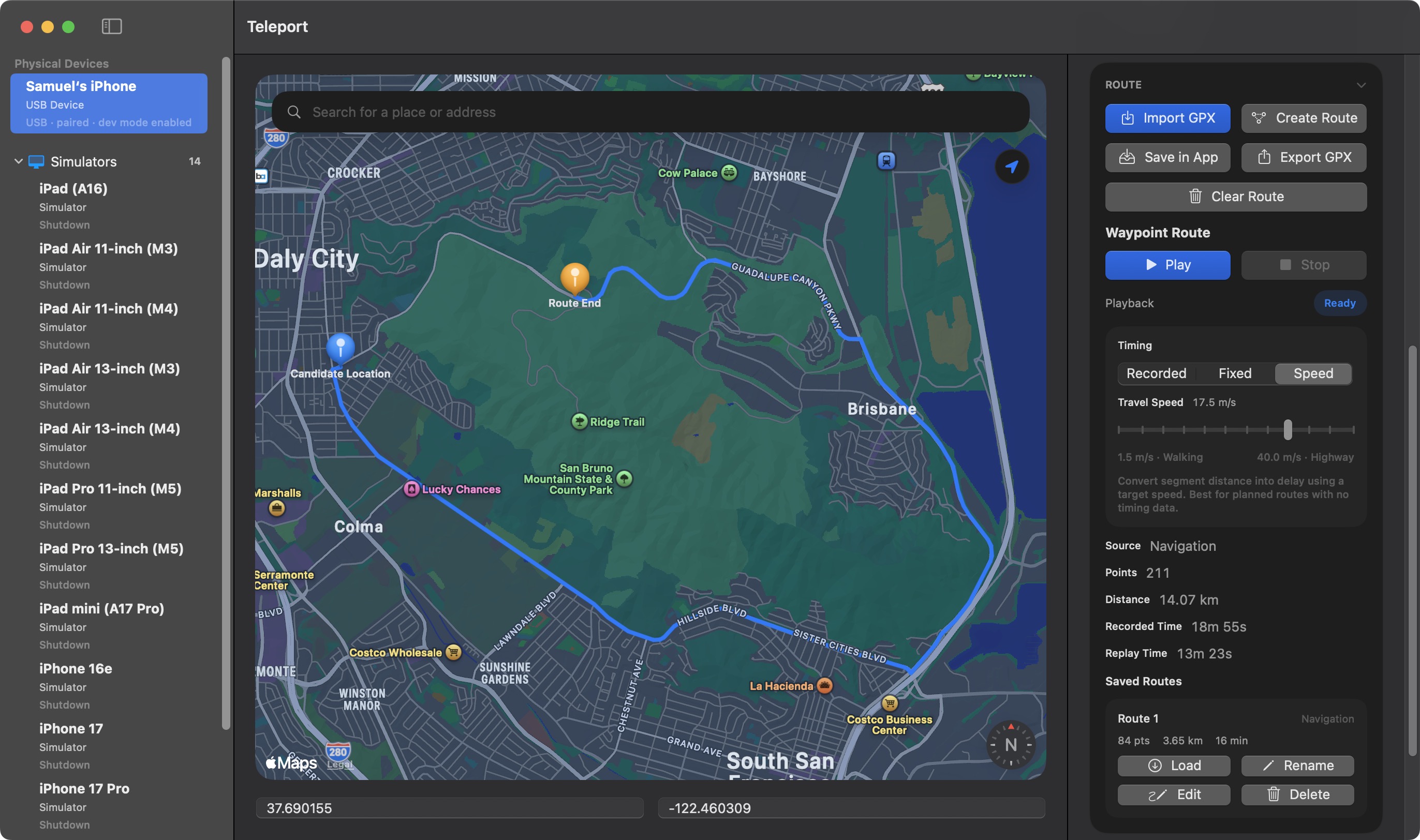Stop the waypoint route playback
This screenshot has height=840, width=1420.
click(x=1304, y=265)
